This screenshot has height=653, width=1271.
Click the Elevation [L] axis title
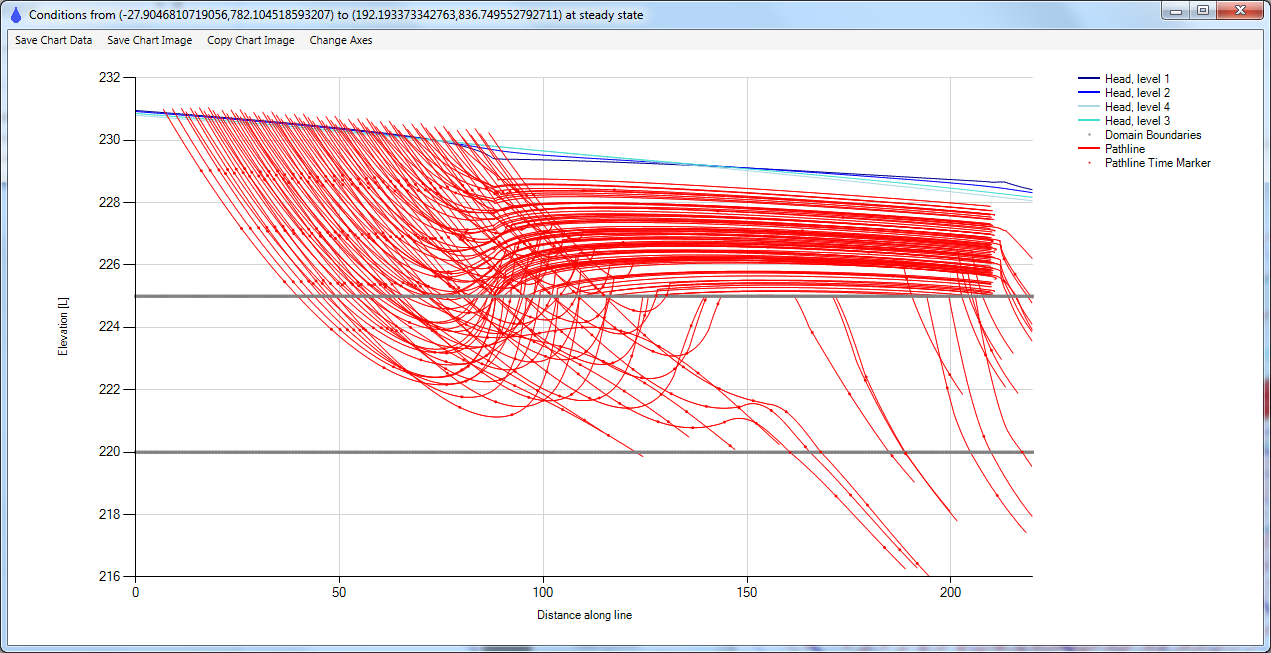[64, 327]
